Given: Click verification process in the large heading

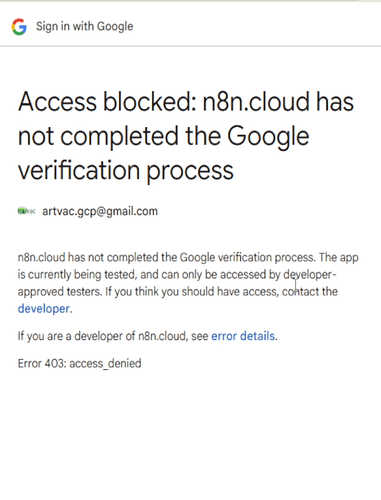Looking at the screenshot, I should [126, 171].
